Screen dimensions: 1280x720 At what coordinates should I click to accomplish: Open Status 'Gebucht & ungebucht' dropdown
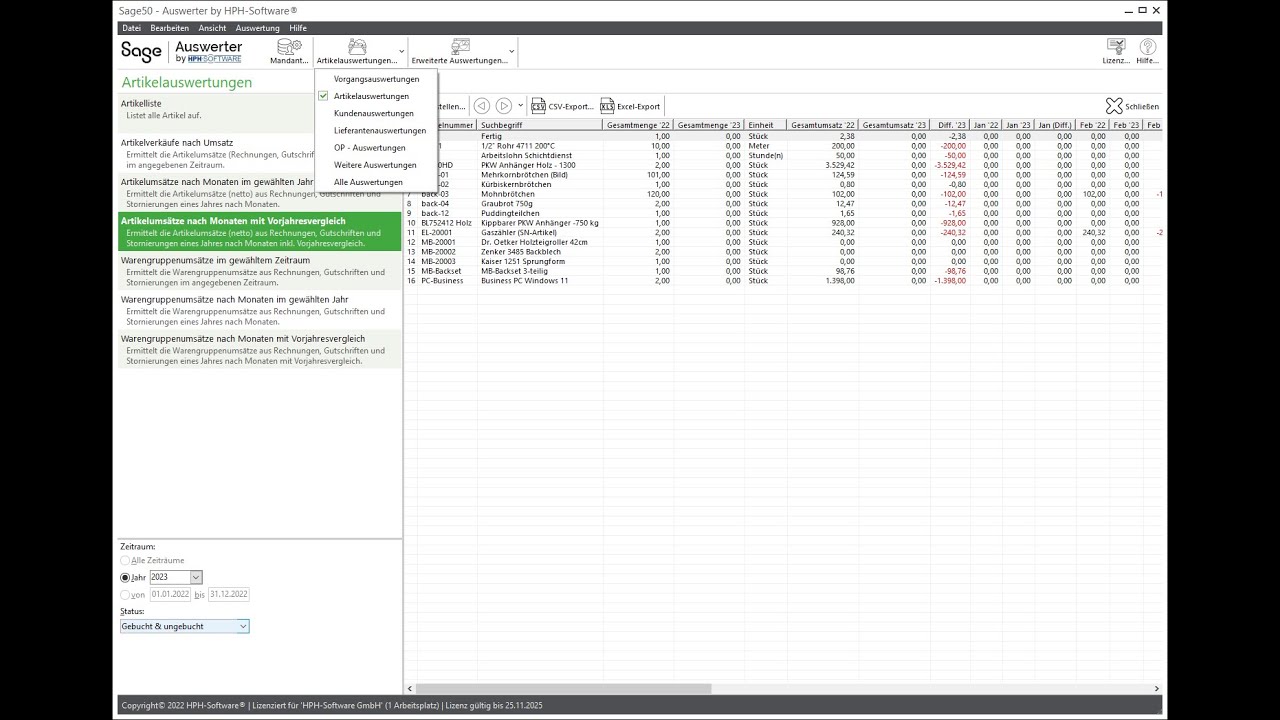pos(184,626)
